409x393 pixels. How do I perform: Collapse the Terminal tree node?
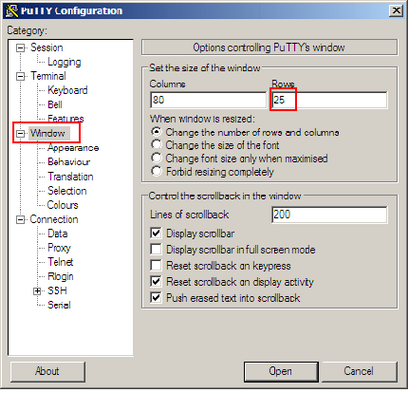[21, 77]
